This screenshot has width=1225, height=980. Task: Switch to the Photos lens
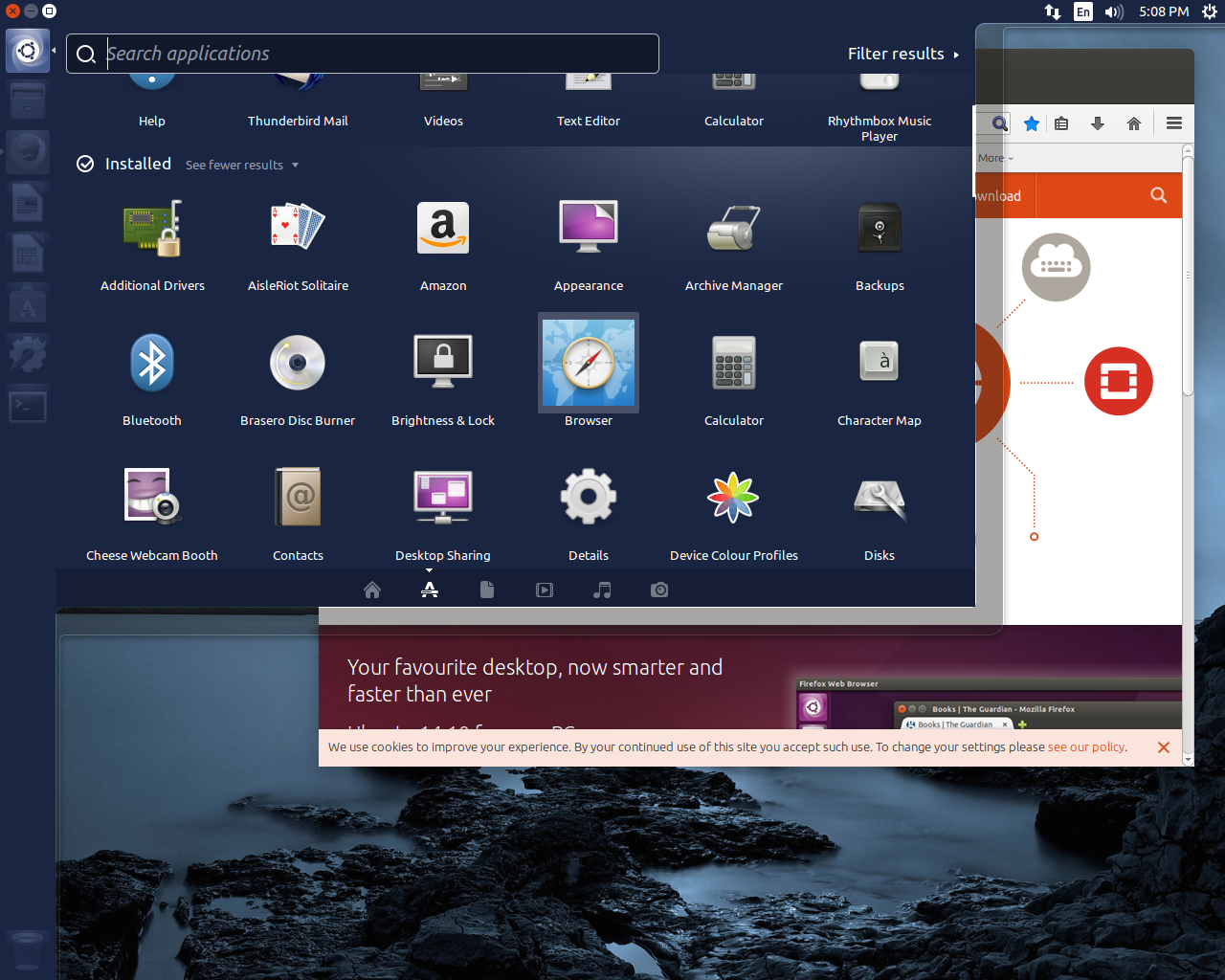coord(659,590)
